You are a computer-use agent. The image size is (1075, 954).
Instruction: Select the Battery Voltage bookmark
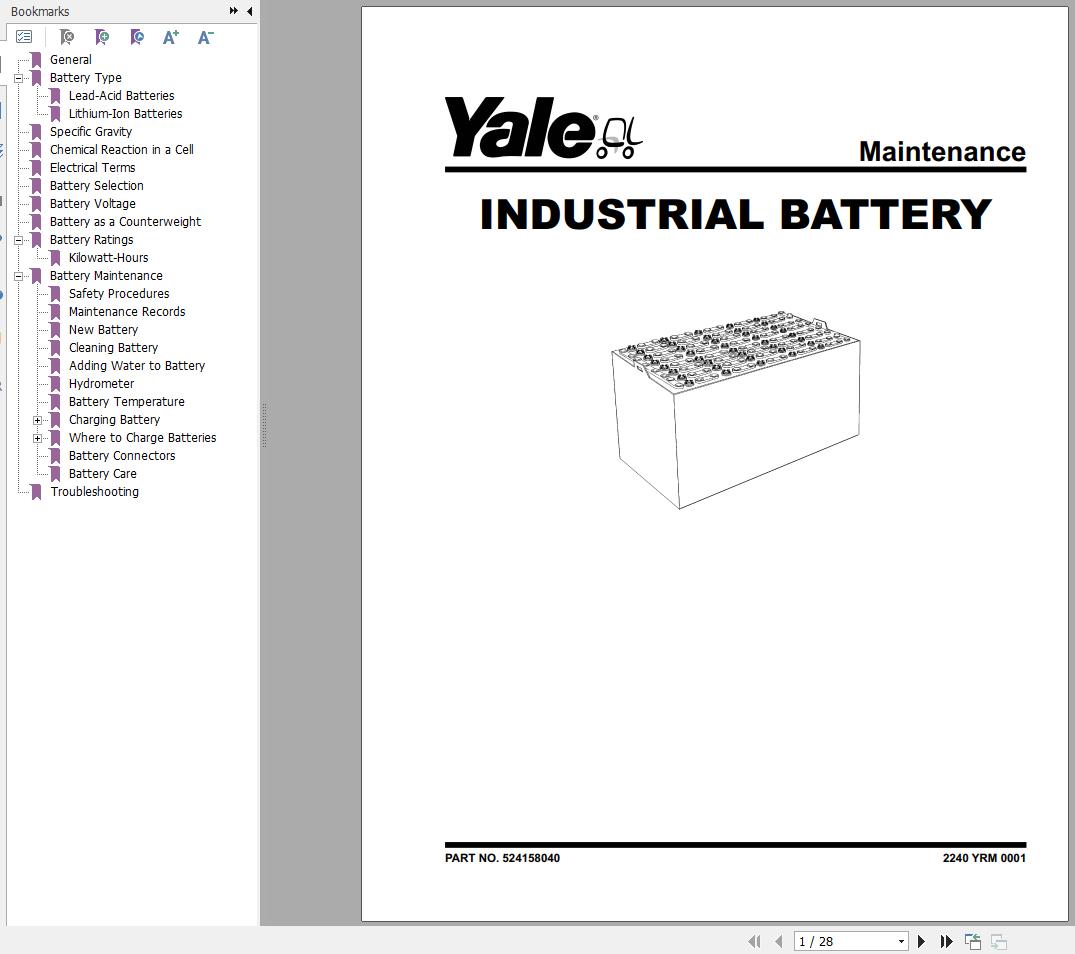click(x=93, y=204)
